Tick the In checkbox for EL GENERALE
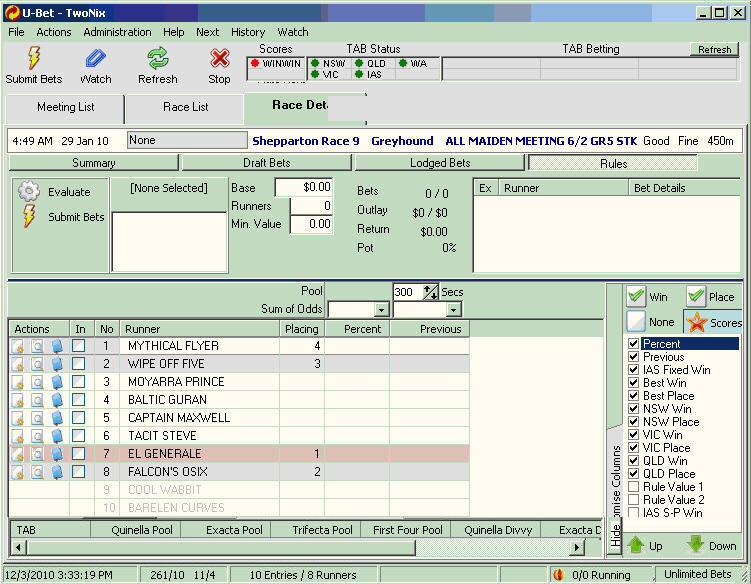The image size is (751, 584). point(78,454)
